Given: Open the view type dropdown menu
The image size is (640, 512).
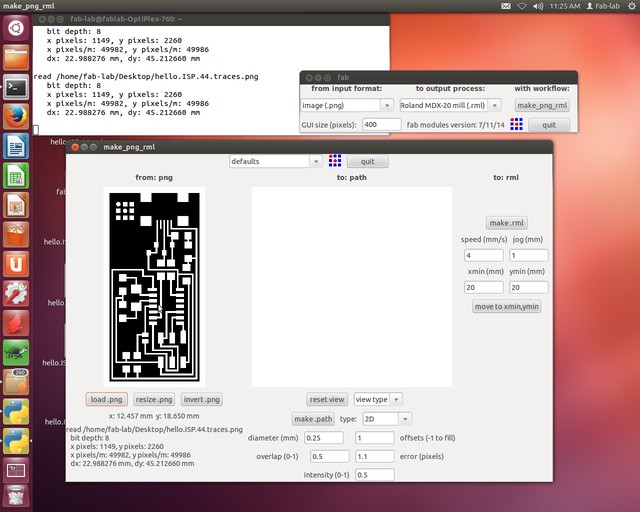Looking at the screenshot, I should coord(378,399).
